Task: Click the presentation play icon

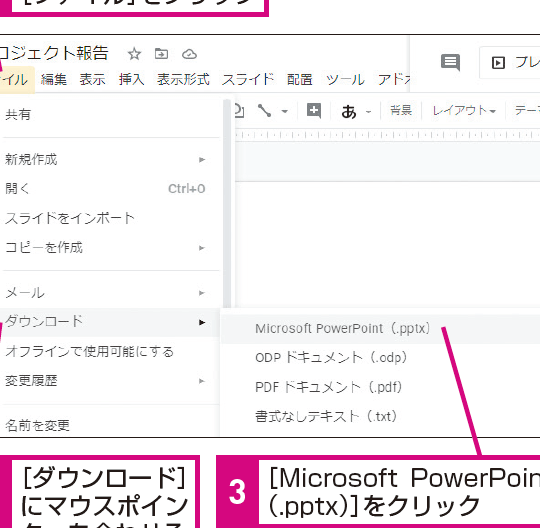Action: click(x=498, y=63)
